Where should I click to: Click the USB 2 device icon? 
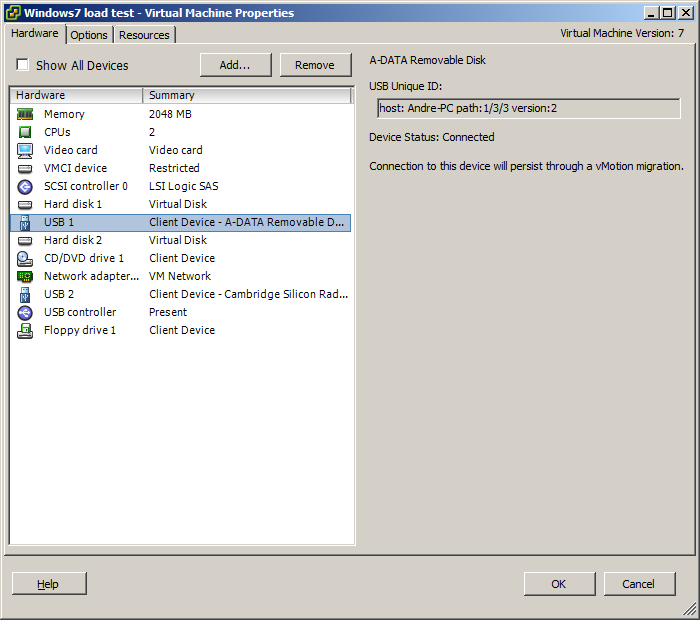pos(25,295)
